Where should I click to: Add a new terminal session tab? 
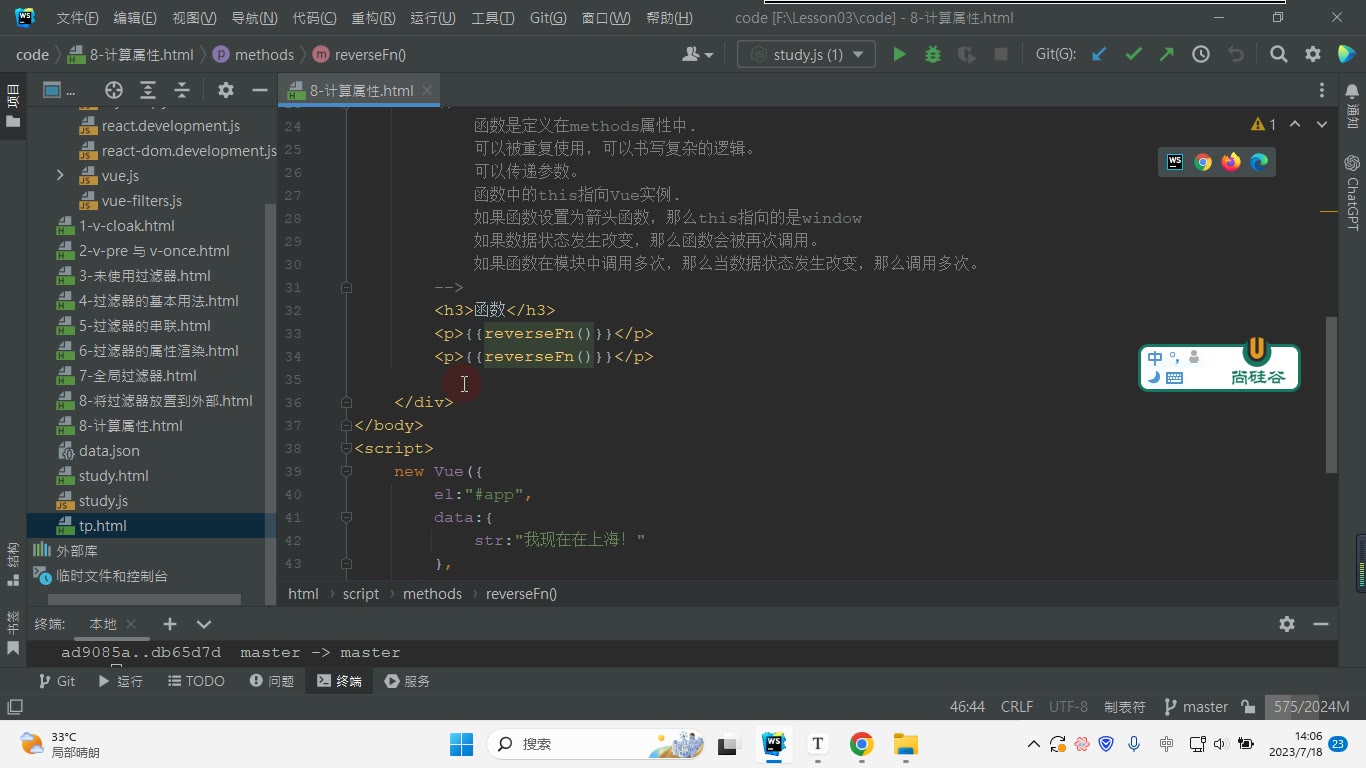pos(170,624)
